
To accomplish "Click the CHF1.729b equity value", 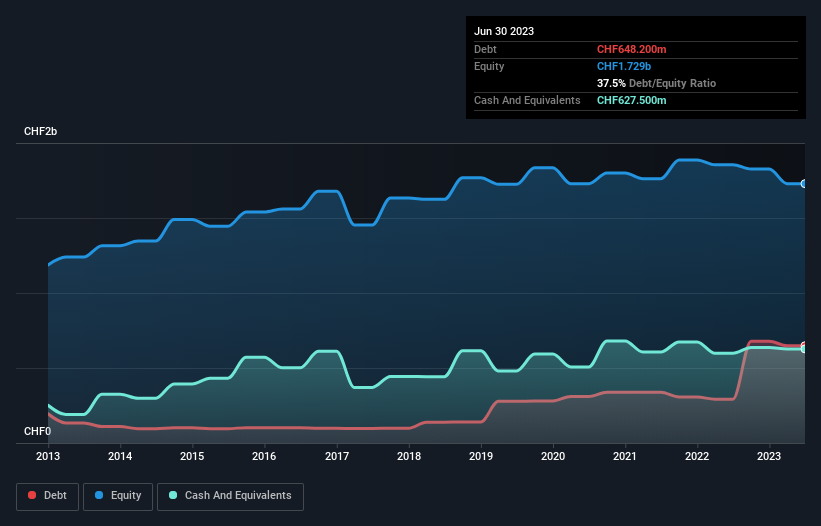I will (624, 66).
